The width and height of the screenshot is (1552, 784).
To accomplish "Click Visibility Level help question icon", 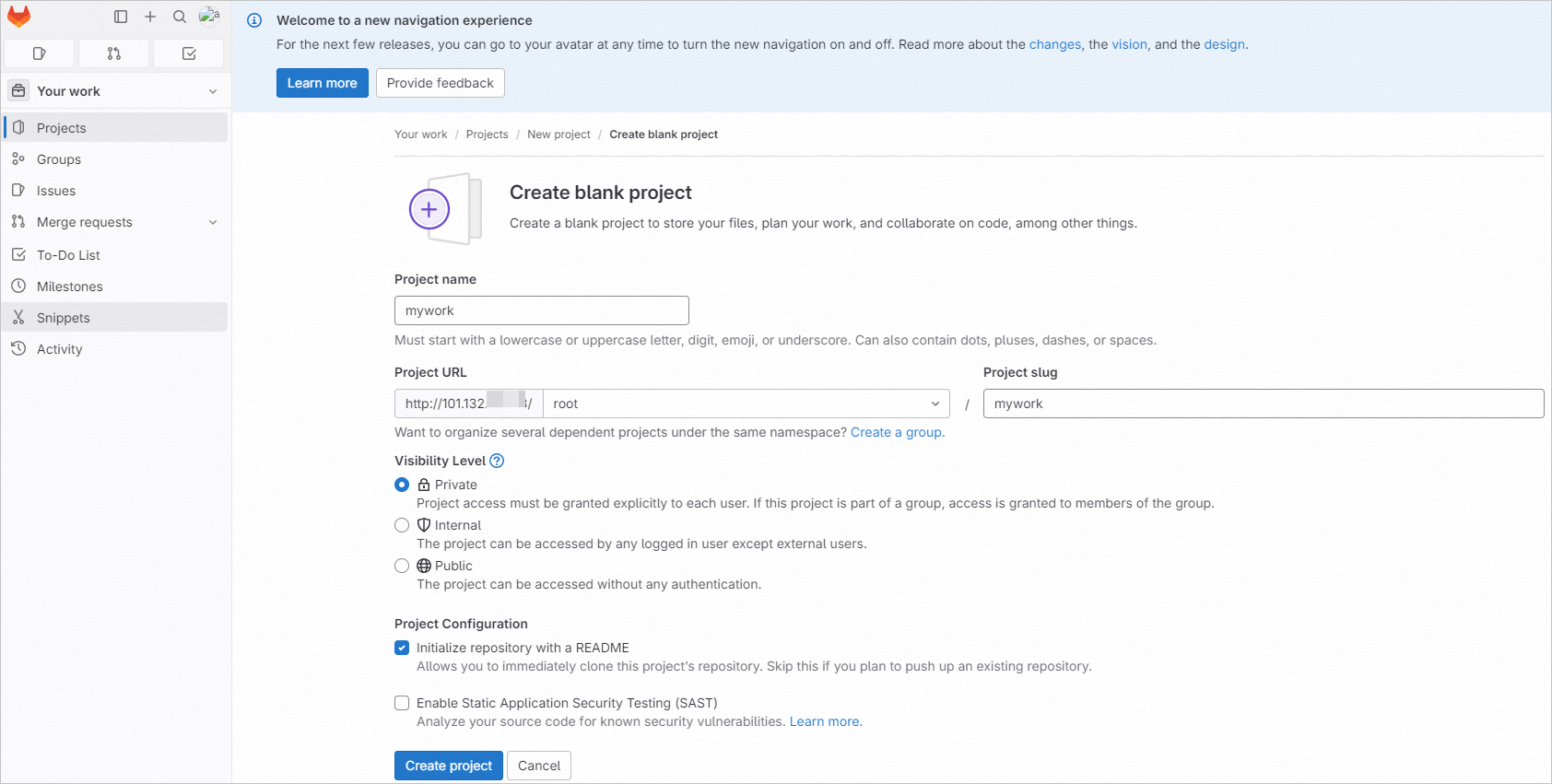I will point(497,461).
